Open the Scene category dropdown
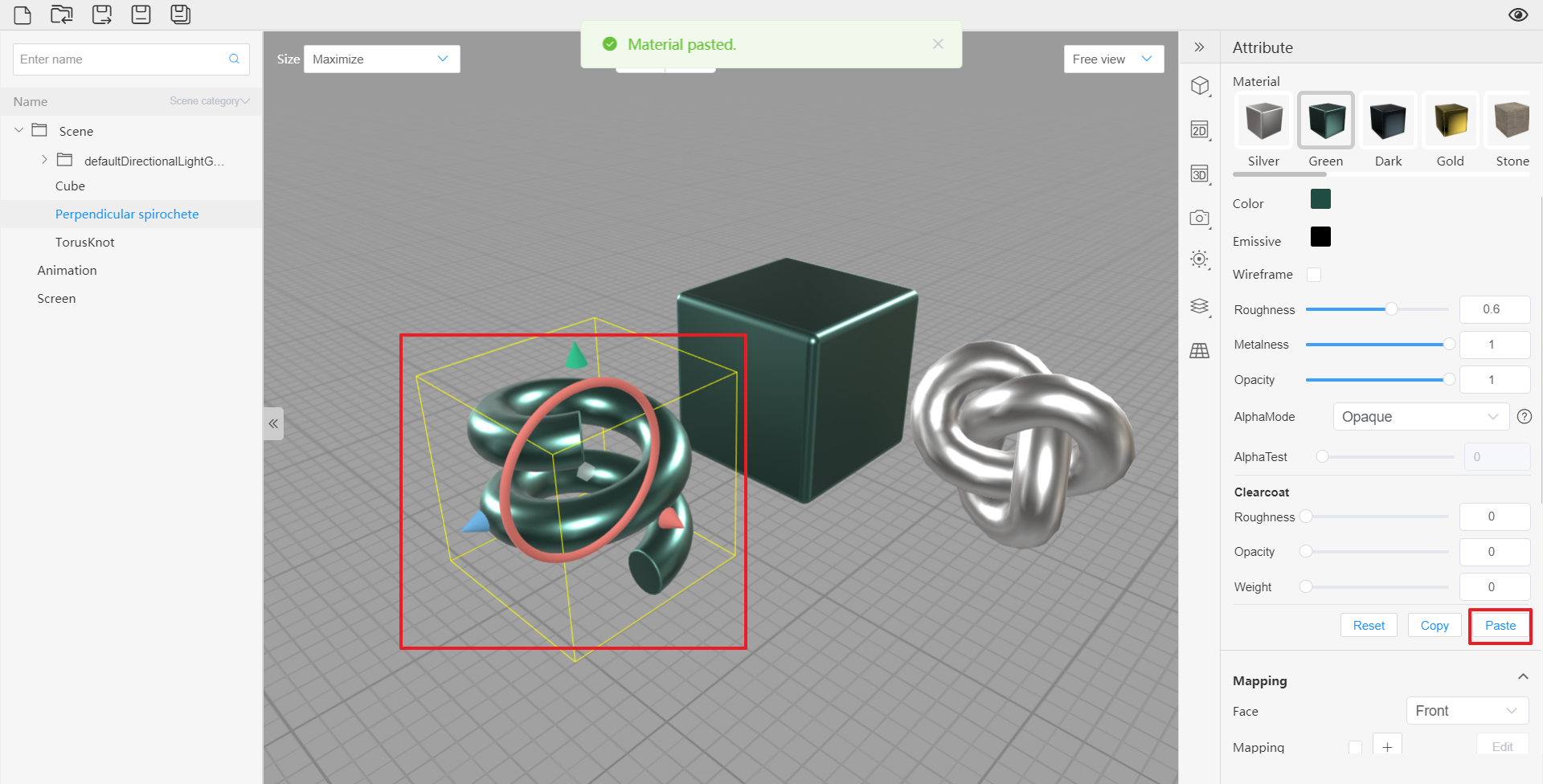 coord(210,101)
